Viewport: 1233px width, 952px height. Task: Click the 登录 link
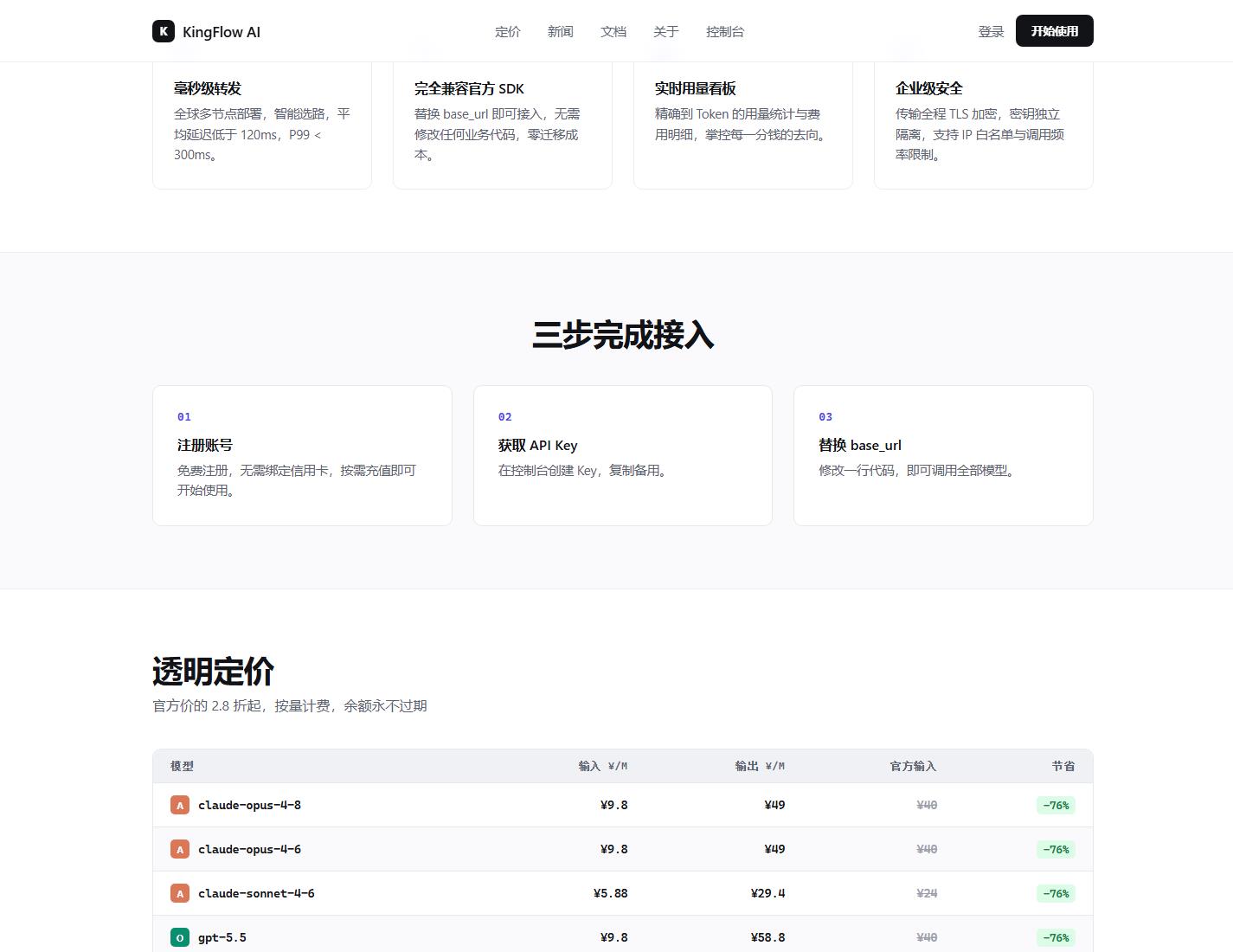tap(991, 32)
